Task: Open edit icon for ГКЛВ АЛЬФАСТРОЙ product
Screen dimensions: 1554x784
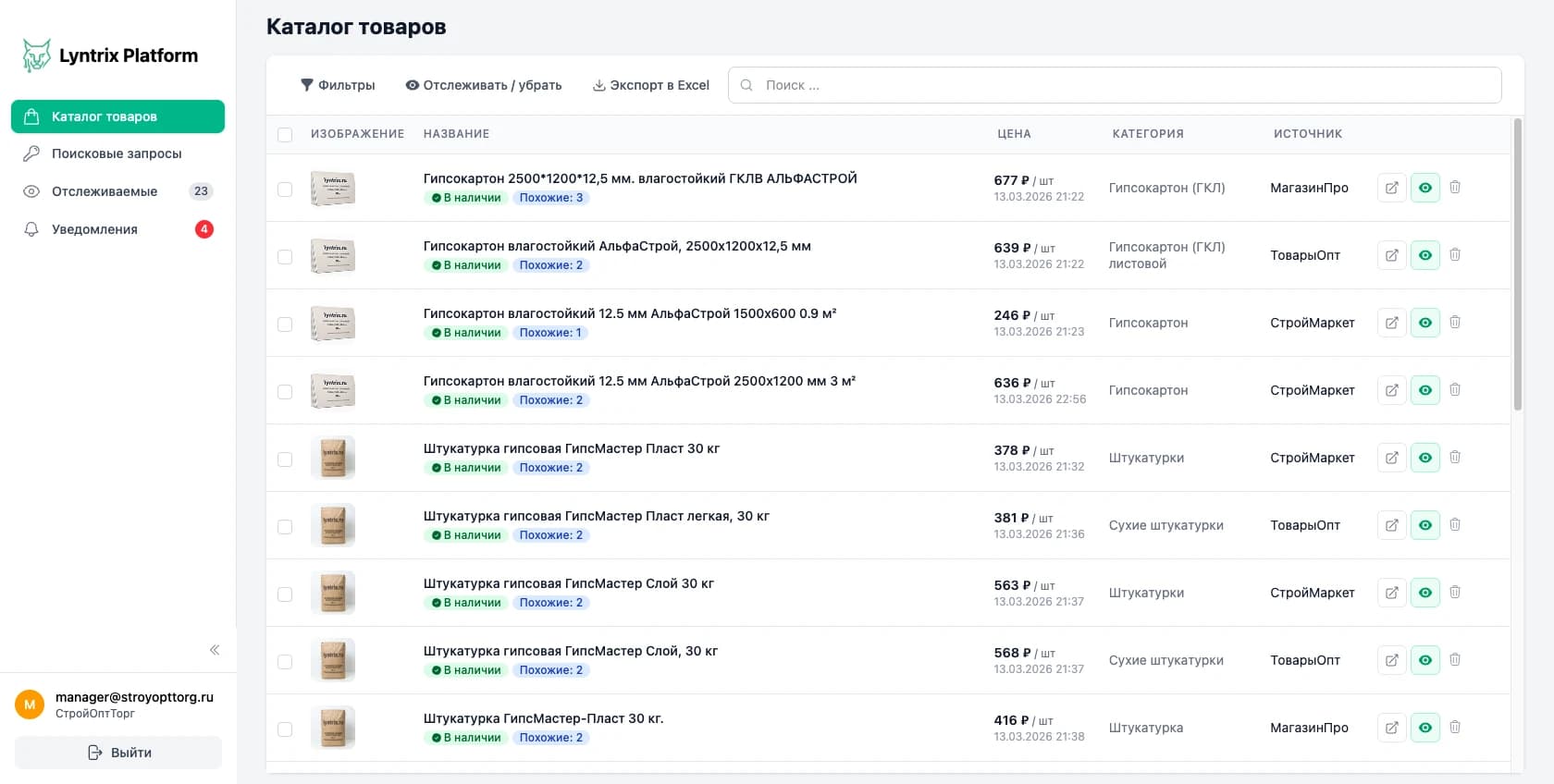Action: 1391,188
